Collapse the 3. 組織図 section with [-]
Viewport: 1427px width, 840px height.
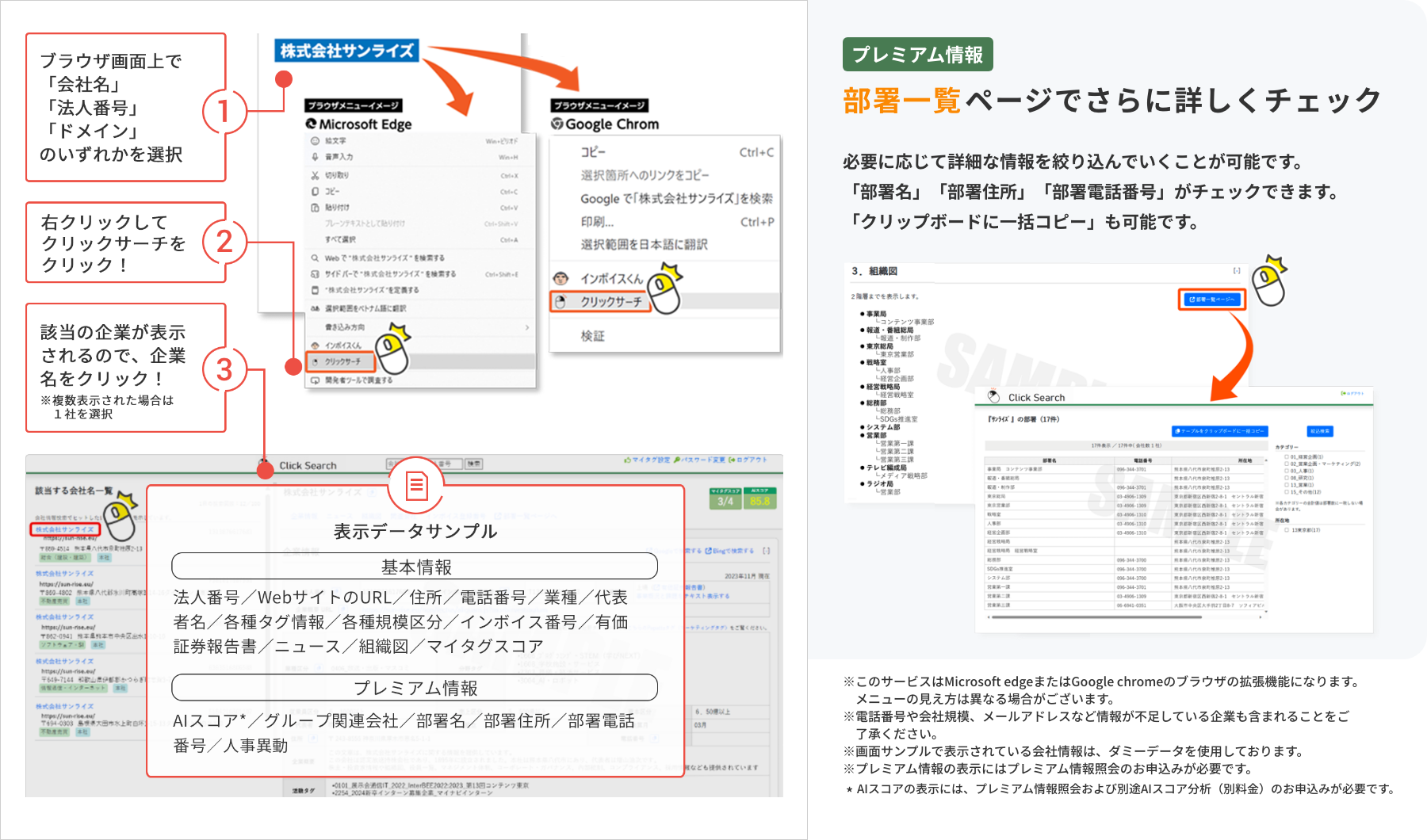pyautogui.click(x=1237, y=271)
